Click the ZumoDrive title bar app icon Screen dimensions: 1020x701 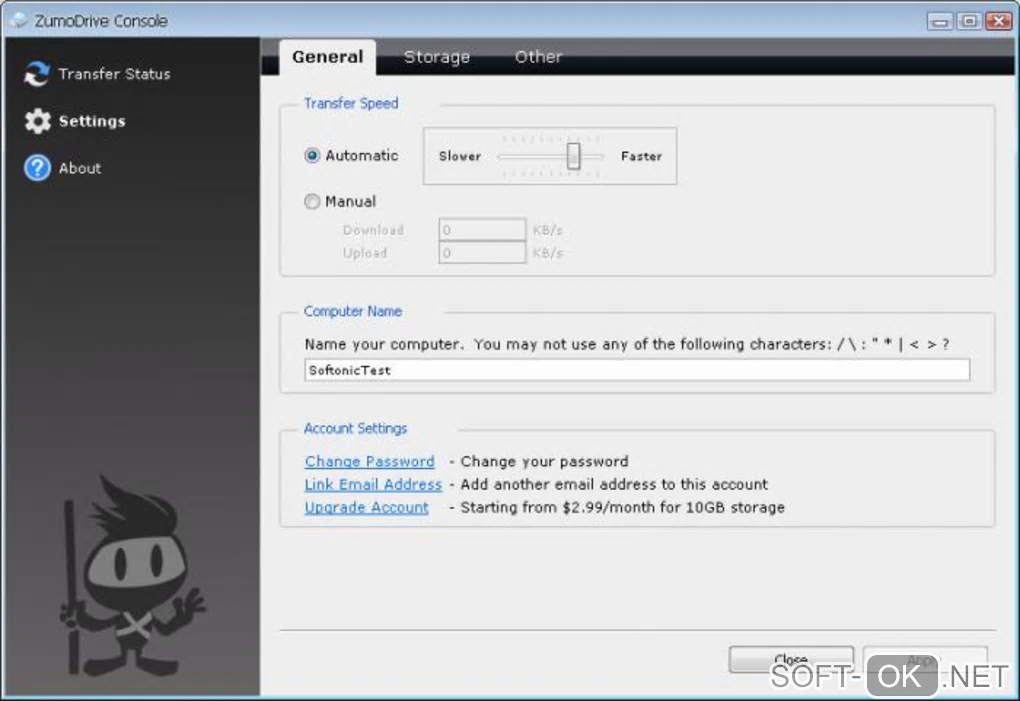[19, 20]
